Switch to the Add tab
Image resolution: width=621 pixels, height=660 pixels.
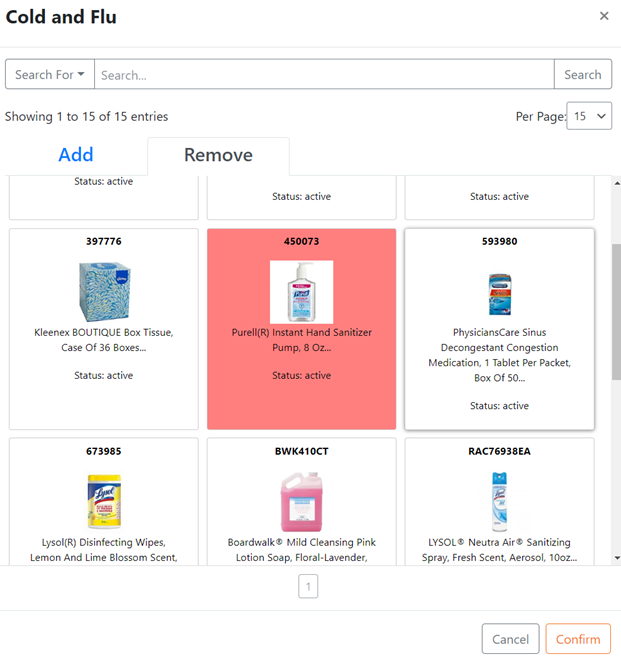(x=76, y=154)
